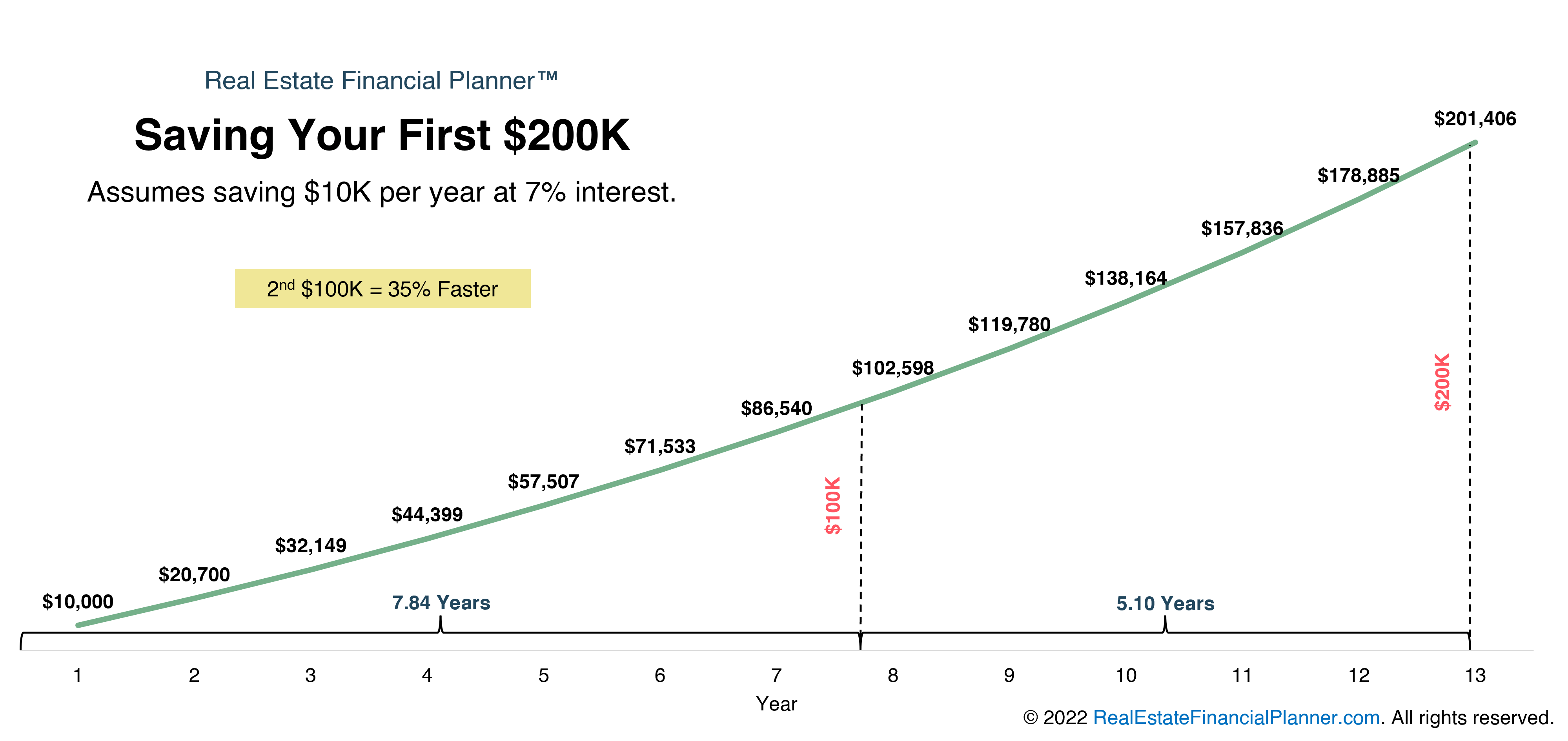
Task: Select the $102,598 data label
Action: (x=892, y=368)
